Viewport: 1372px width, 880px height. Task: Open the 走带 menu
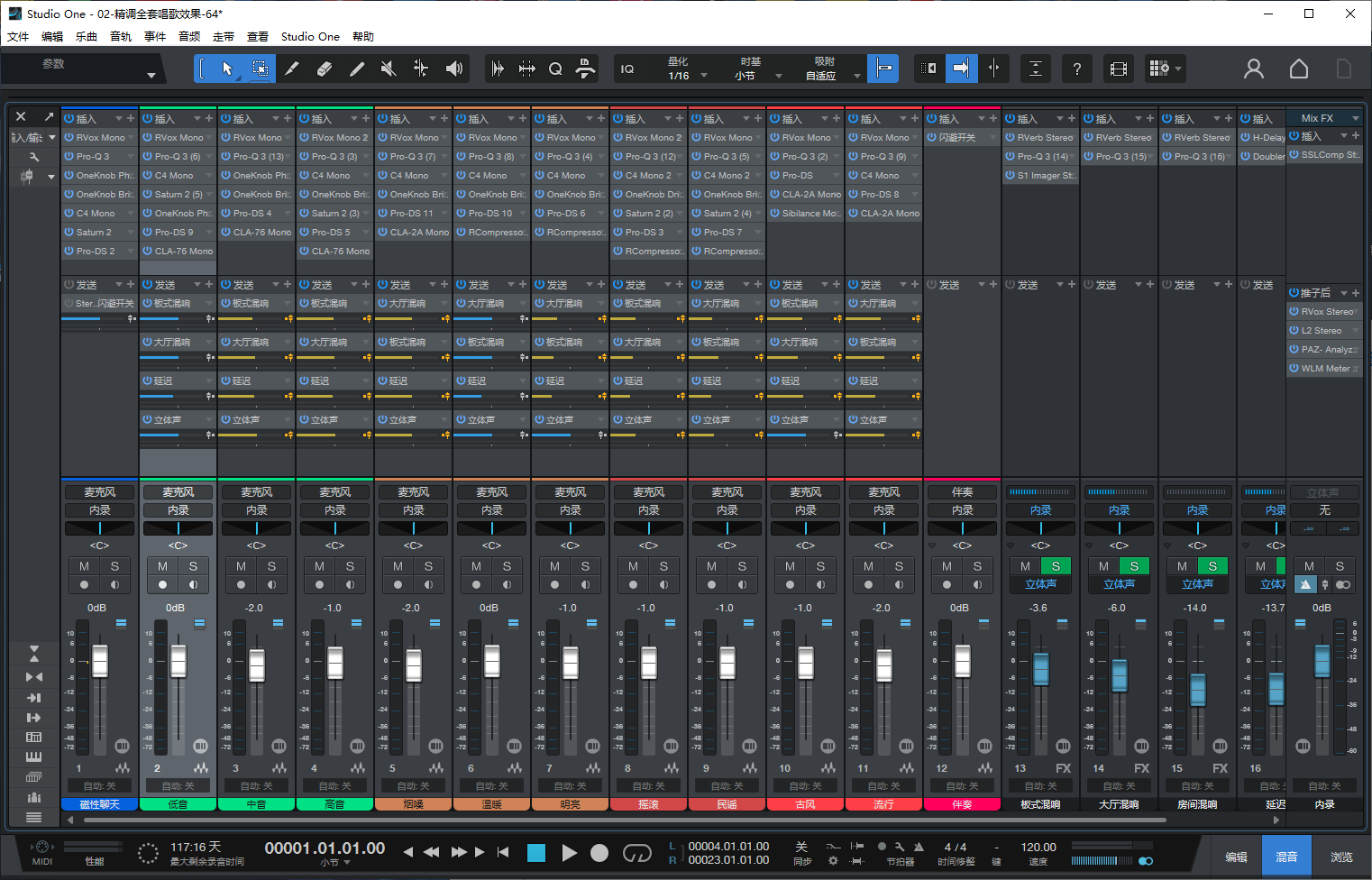[223, 37]
